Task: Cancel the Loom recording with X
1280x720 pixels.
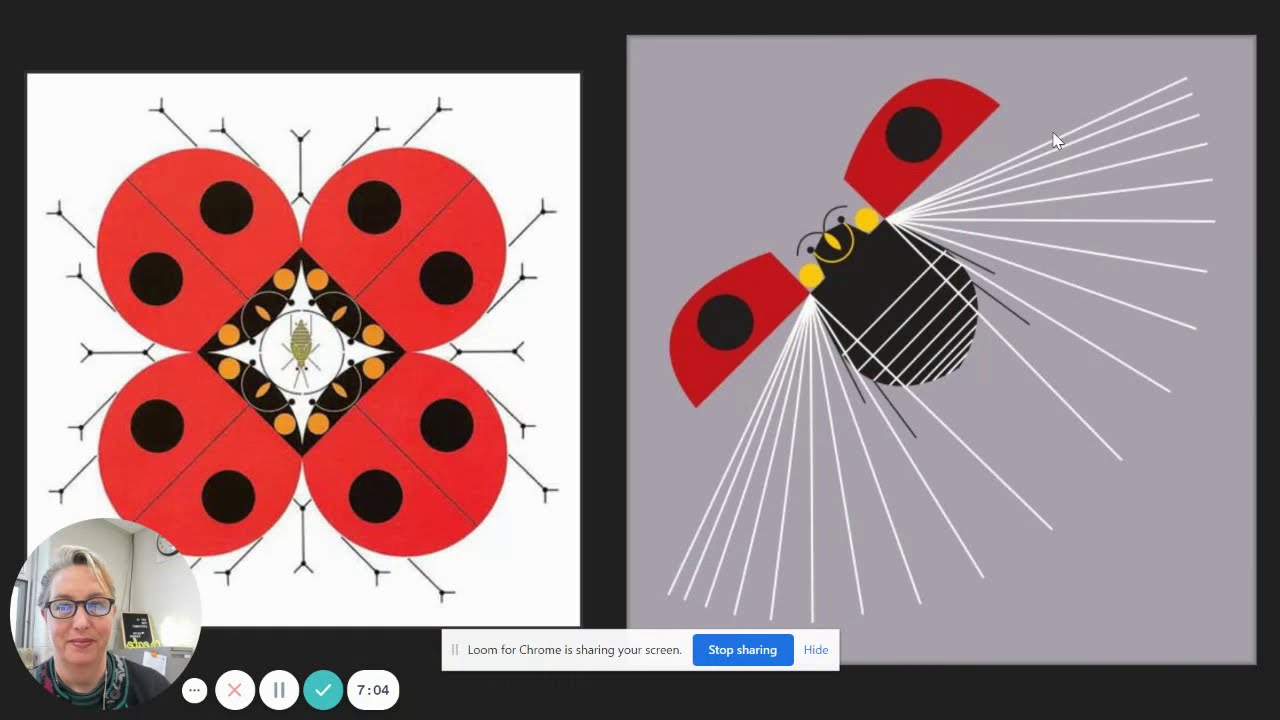Action: pos(235,690)
